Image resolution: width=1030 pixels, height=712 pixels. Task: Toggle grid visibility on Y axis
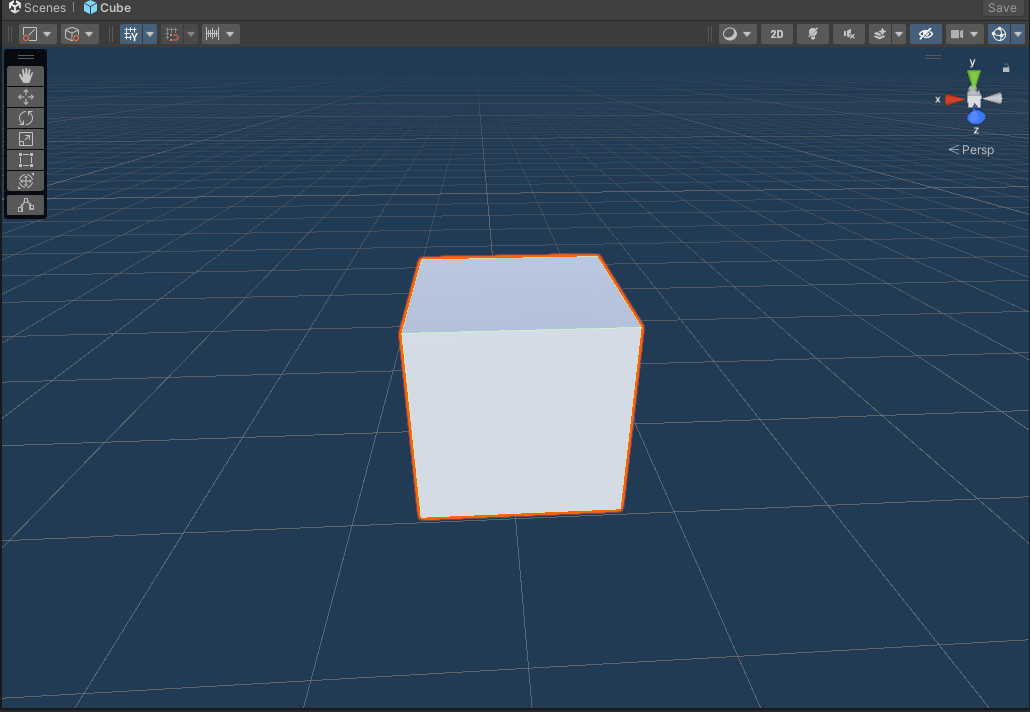pyautogui.click(x=131, y=34)
